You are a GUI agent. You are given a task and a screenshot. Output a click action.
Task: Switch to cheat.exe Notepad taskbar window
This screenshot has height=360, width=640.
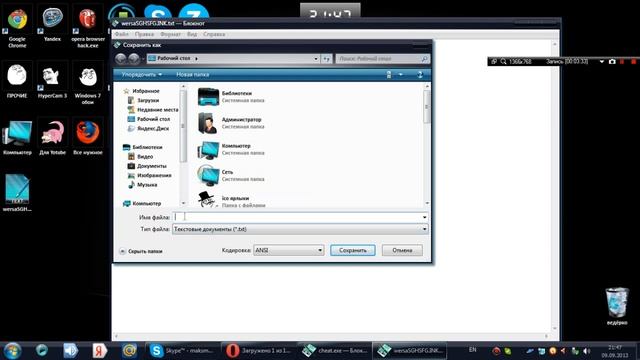pos(335,351)
